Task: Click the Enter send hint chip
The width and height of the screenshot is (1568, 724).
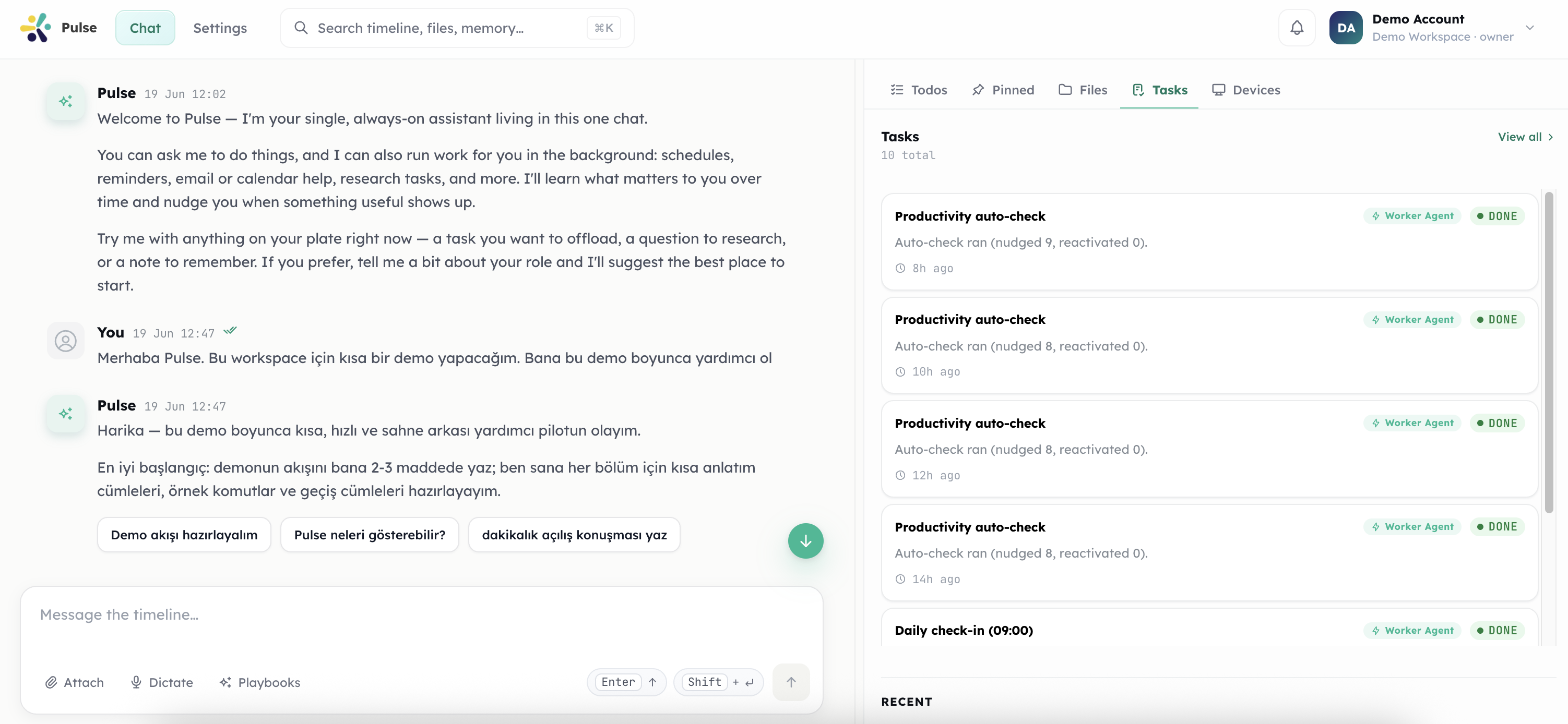Action: click(626, 682)
